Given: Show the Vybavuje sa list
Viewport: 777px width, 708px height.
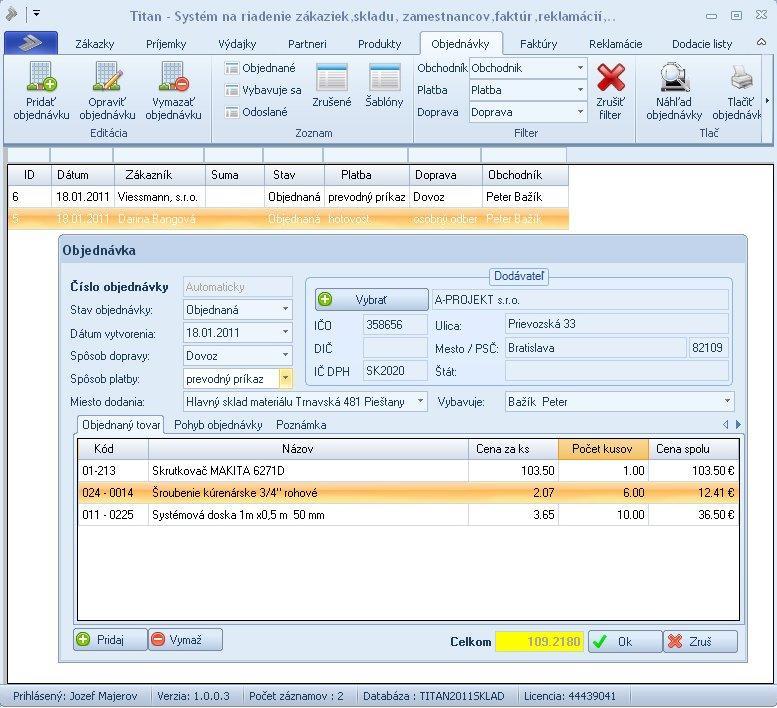Looking at the screenshot, I should point(263,90).
